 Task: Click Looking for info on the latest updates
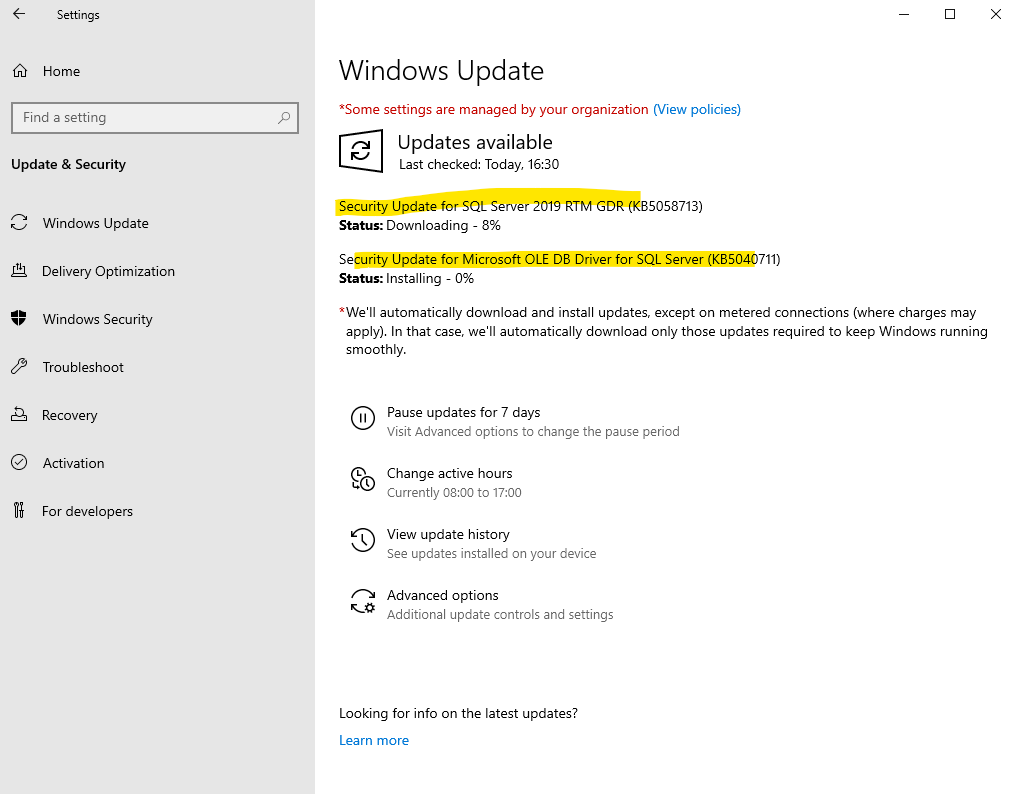click(x=458, y=713)
